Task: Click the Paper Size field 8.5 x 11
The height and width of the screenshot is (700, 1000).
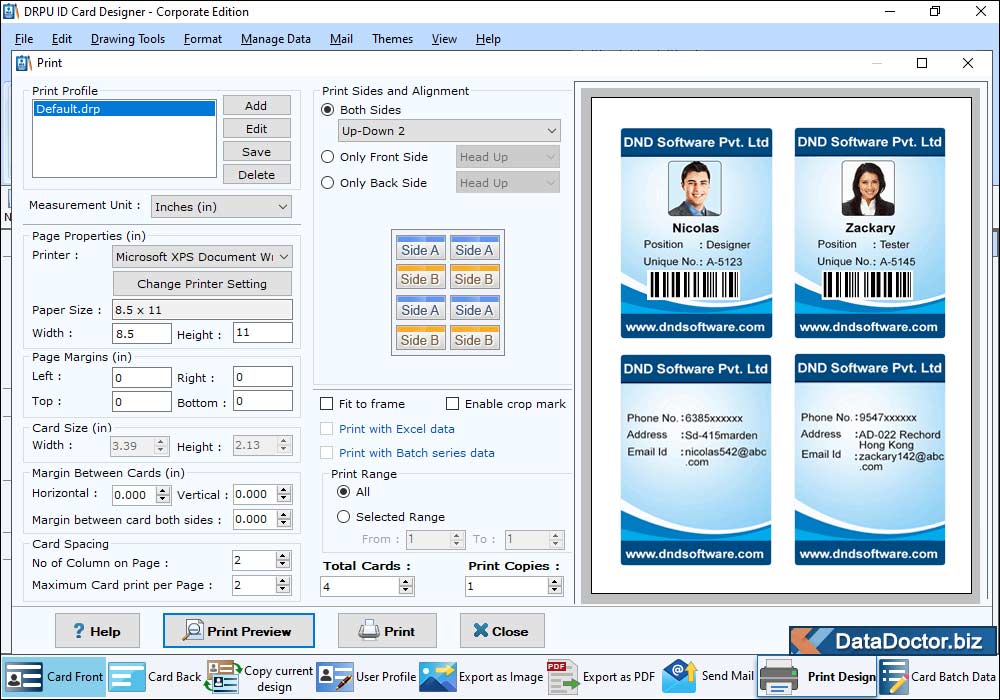Action: [x=202, y=310]
